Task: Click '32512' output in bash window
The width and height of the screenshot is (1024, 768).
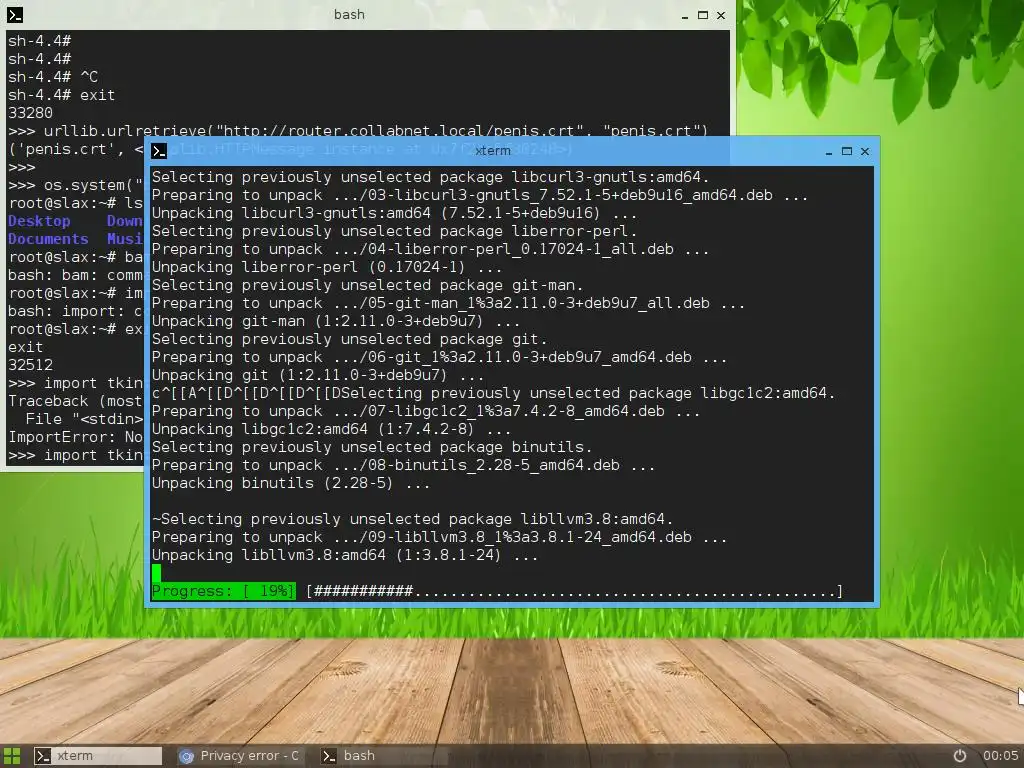Action: click(x=30, y=365)
